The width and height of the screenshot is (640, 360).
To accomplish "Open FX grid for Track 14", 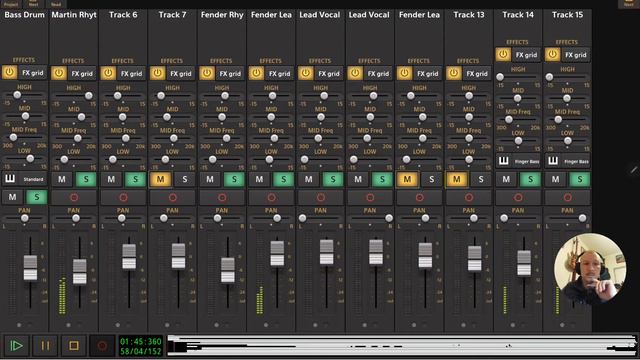I will click(x=527, y=55).
